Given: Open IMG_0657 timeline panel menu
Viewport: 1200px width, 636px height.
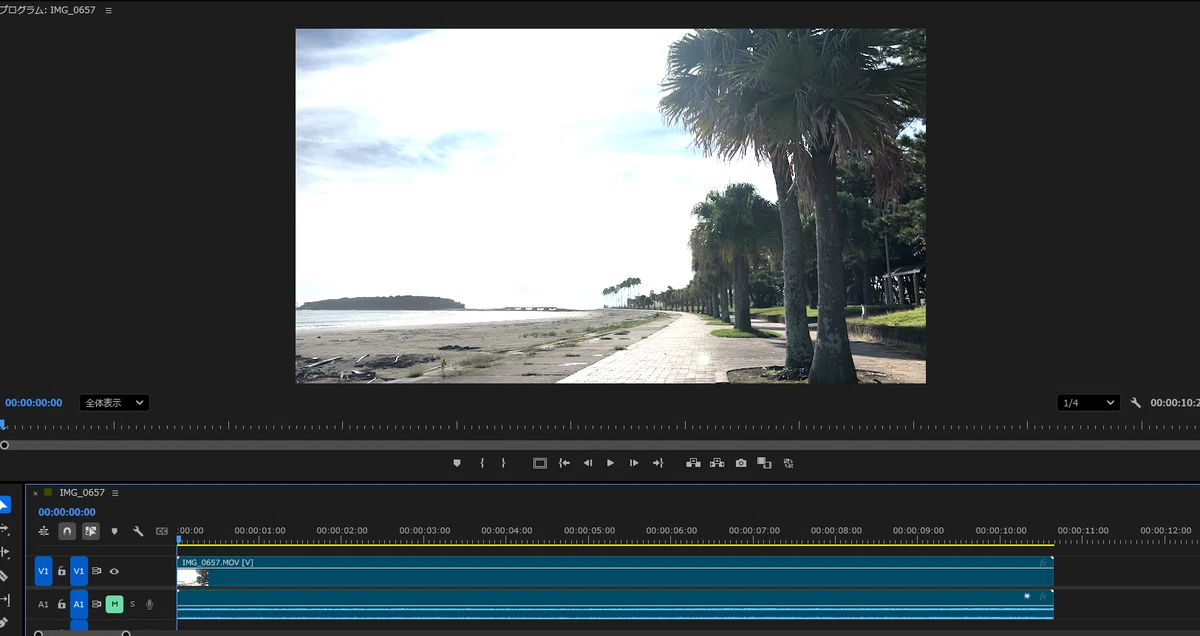Looking at the screenshot, I should tap(115, 493).
